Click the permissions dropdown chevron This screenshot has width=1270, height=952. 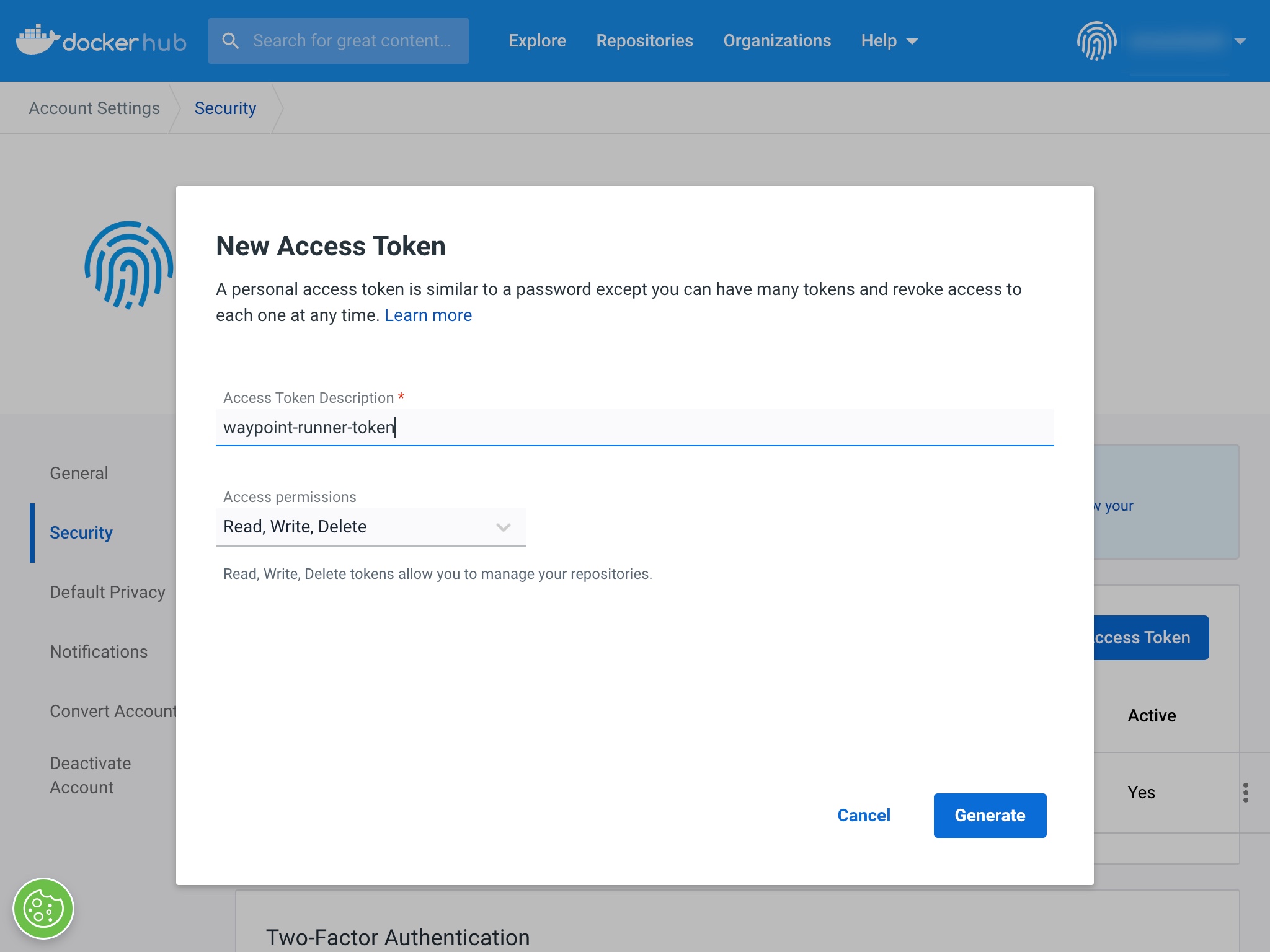click(x=503, y=527)
